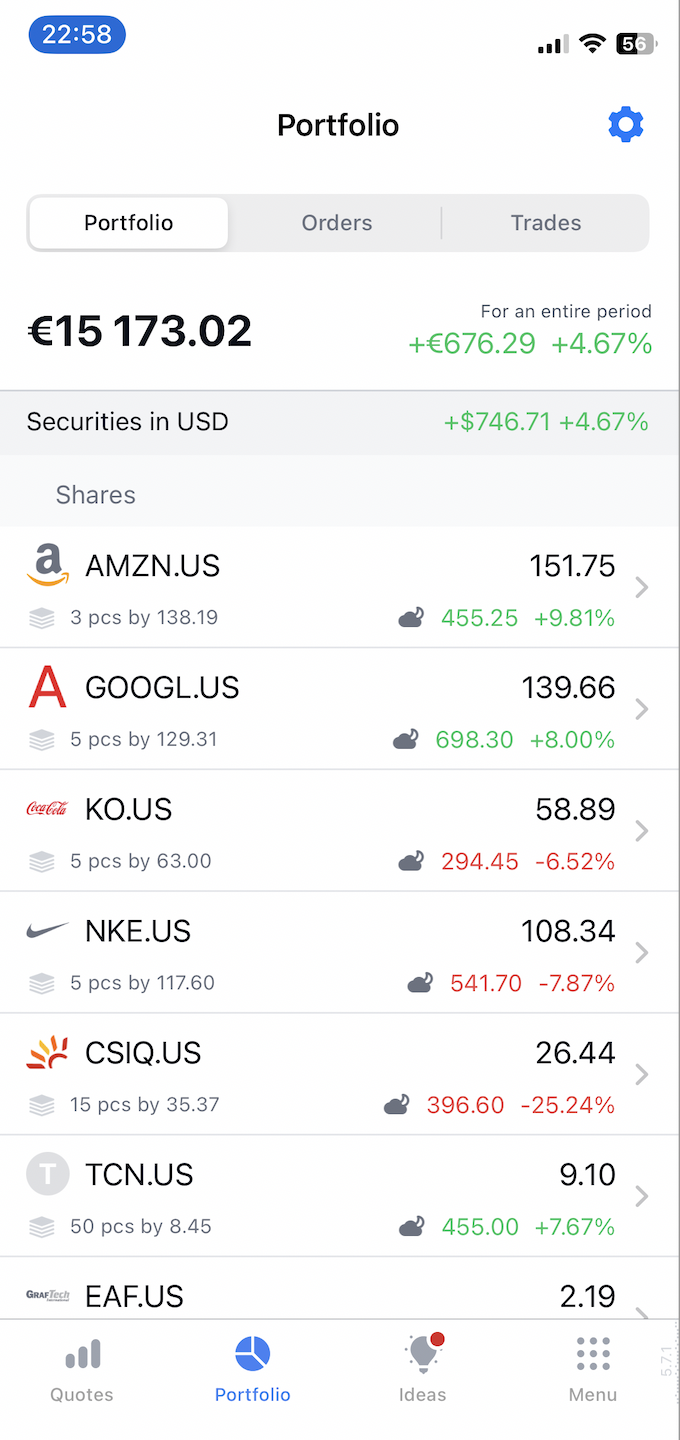Select the Portfolio segment tab
This screenshot has height=1440, width=680.
point(129,223)
